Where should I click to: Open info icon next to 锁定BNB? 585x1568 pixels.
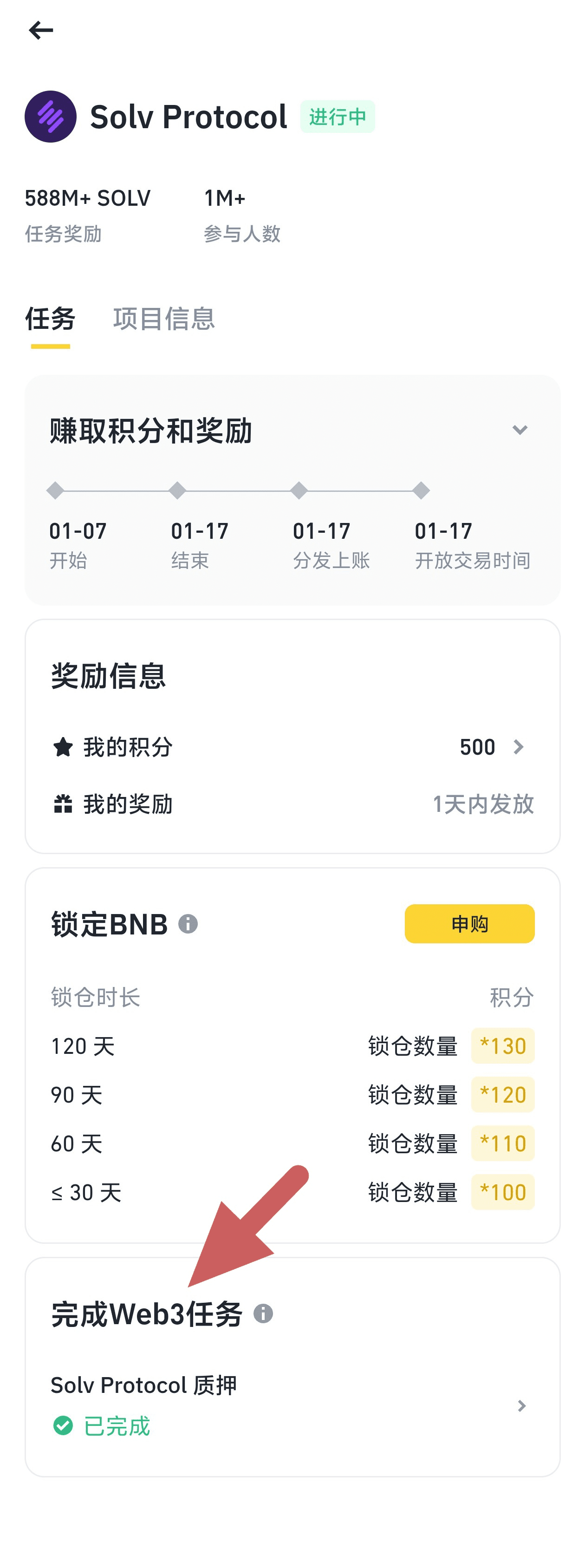tap(188, 923)
